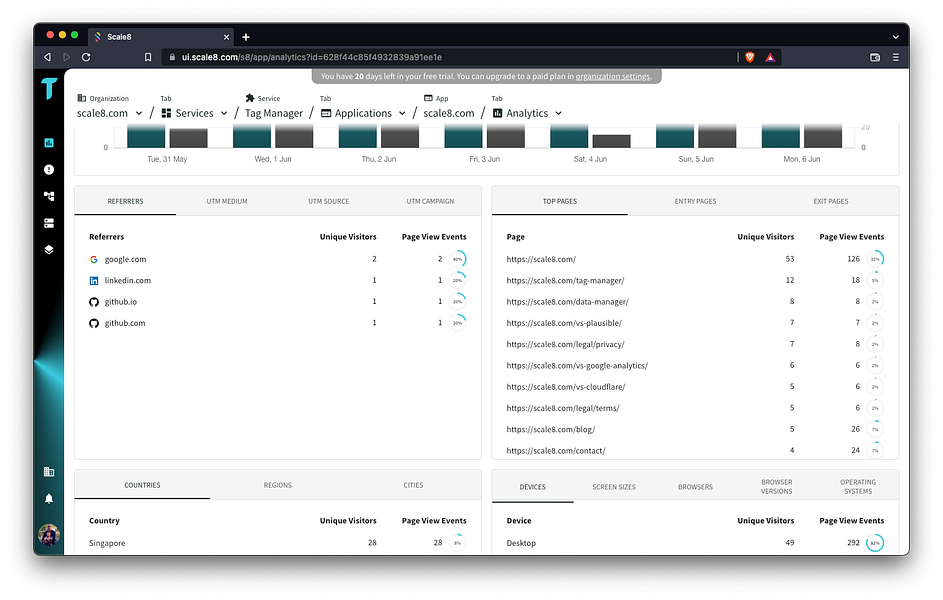Screen dimensions: 943x600
Task: Click the https://scale8.com/ 35% progress ring
Action: click(875, 259)
